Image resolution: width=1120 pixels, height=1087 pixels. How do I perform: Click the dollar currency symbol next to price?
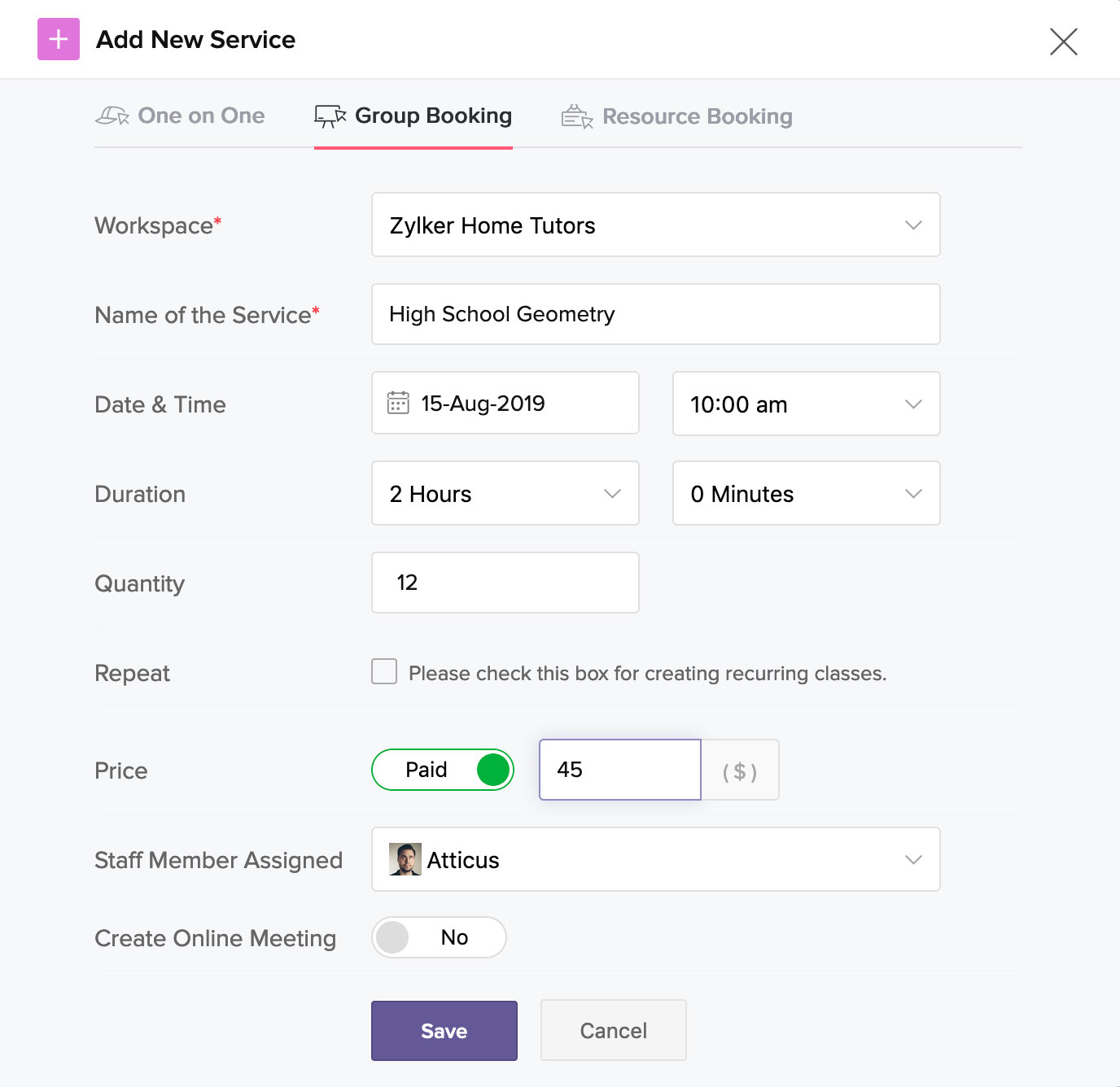[740, 771]
